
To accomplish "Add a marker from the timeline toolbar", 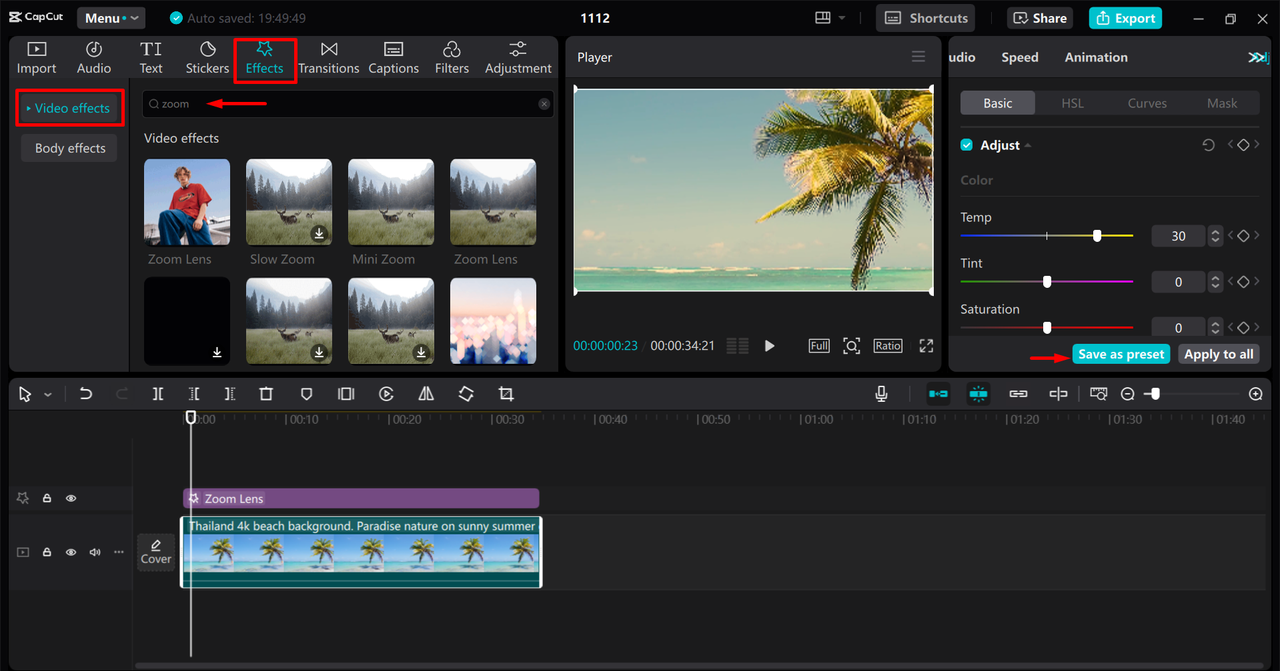I will [x=306, y=394].
